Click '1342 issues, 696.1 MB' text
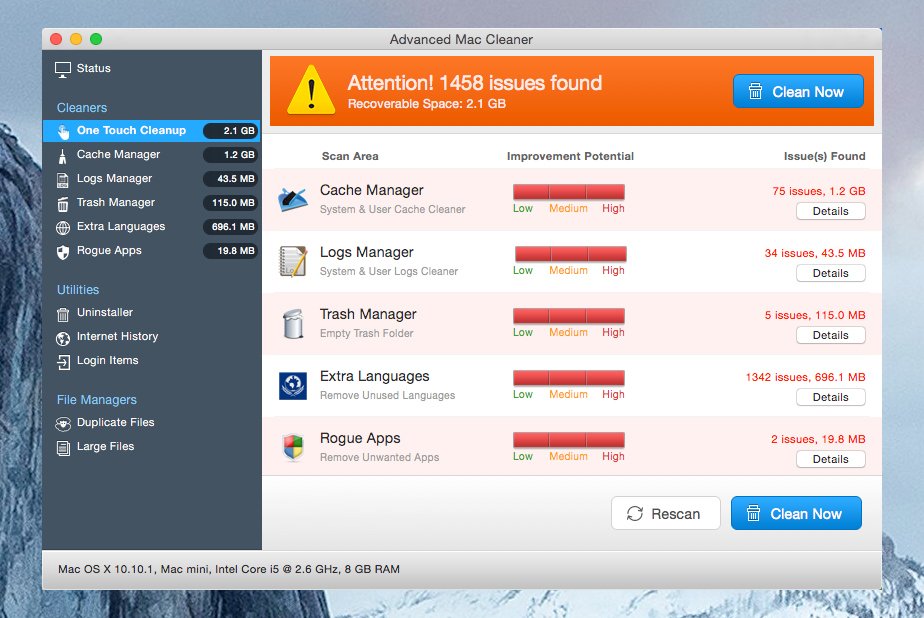 pos(806,377)
